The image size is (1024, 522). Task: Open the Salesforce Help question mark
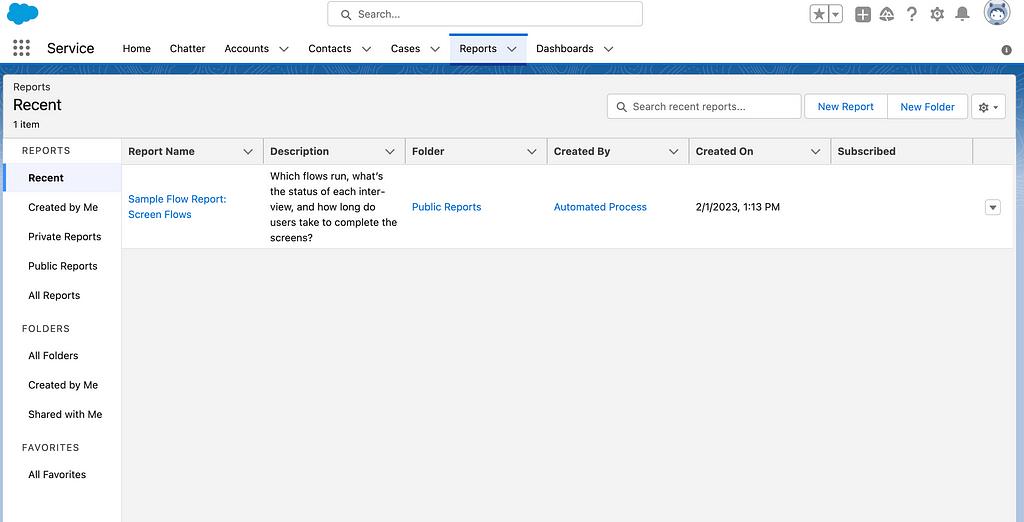tap(911, 14)
